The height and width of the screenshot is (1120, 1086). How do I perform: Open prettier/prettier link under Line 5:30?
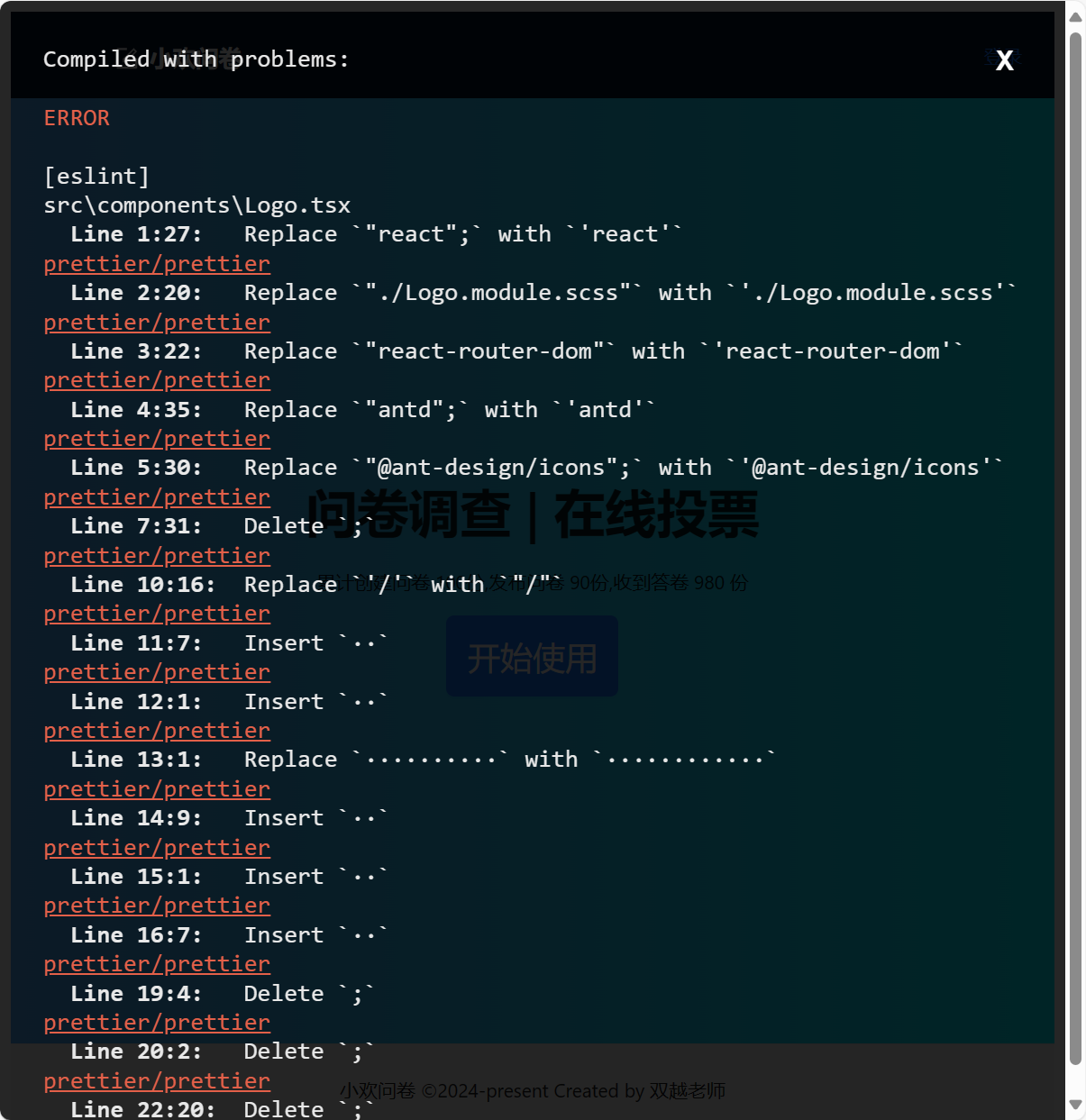157,497
